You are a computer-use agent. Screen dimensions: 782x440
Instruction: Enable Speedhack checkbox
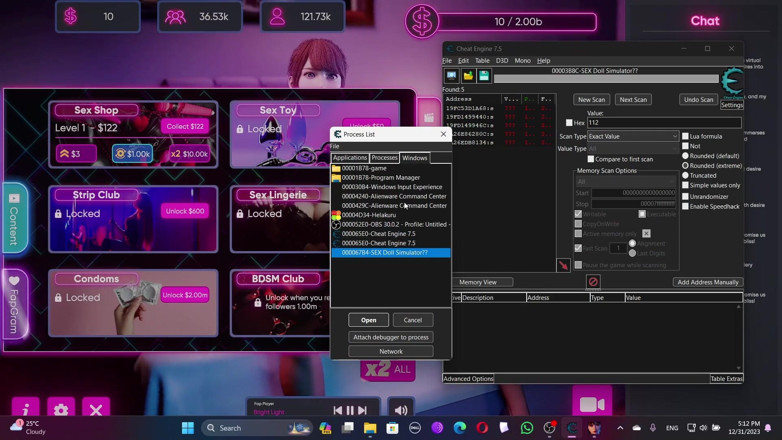tap(685, 206)
